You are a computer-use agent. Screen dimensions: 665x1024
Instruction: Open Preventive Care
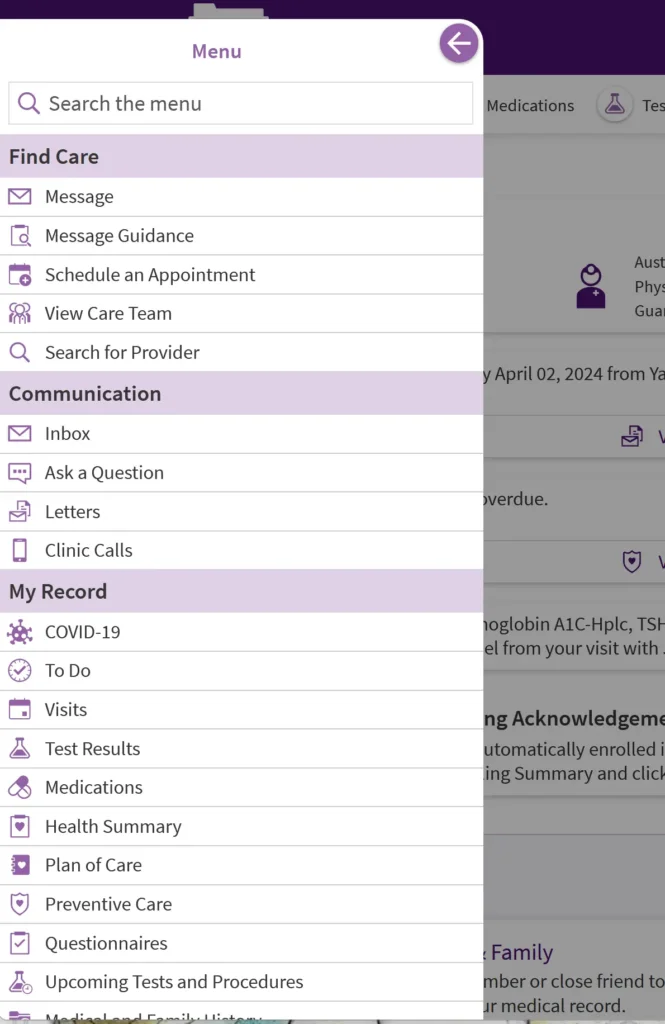tap(242, 904)
